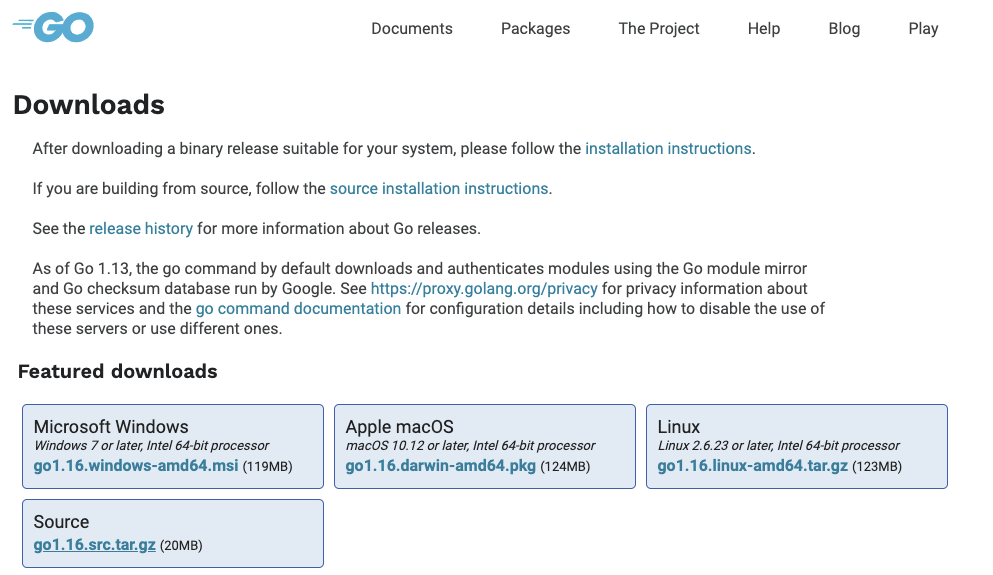Click the Go logo
The height and width of the screenshot is (575, 993).
click(x=53, y=27)
